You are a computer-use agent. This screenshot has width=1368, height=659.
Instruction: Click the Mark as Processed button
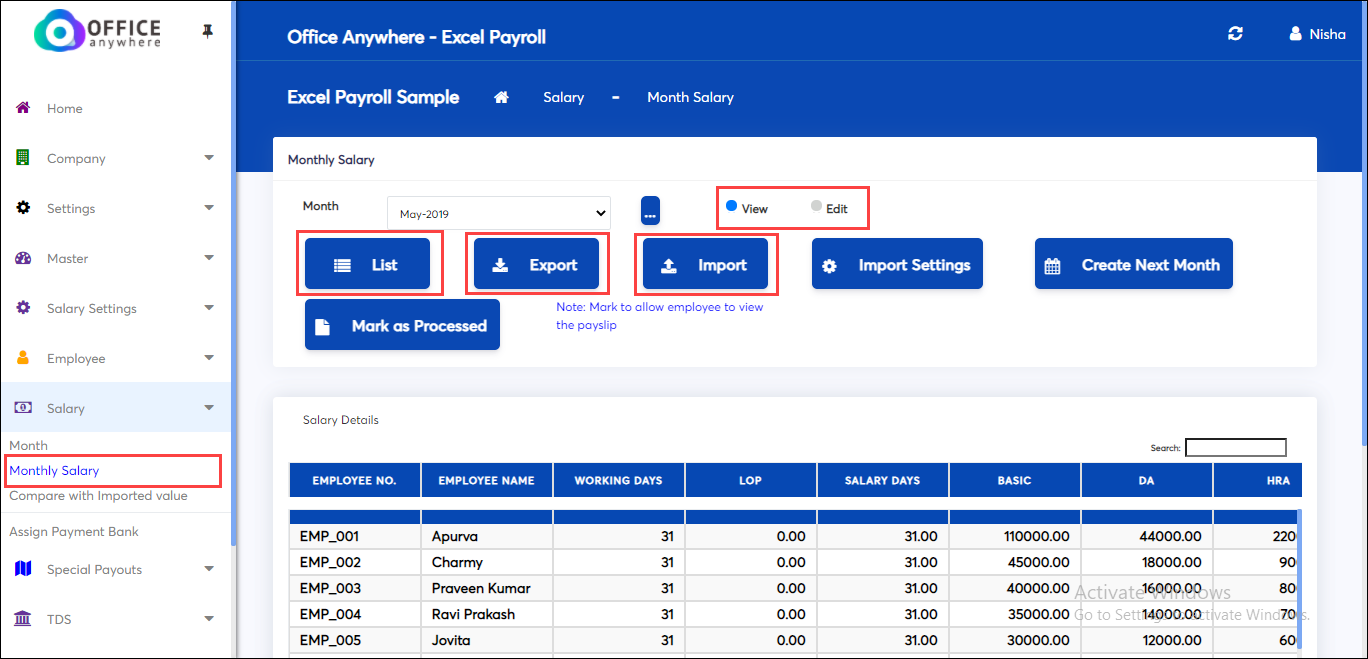click(x=402, y=325)
